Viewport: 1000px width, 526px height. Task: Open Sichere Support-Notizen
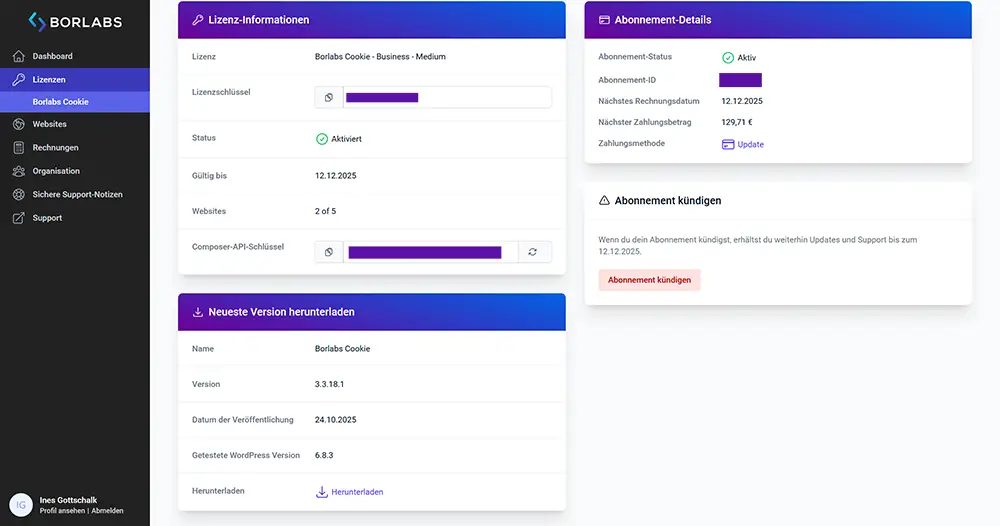click(x=75, y=194)
